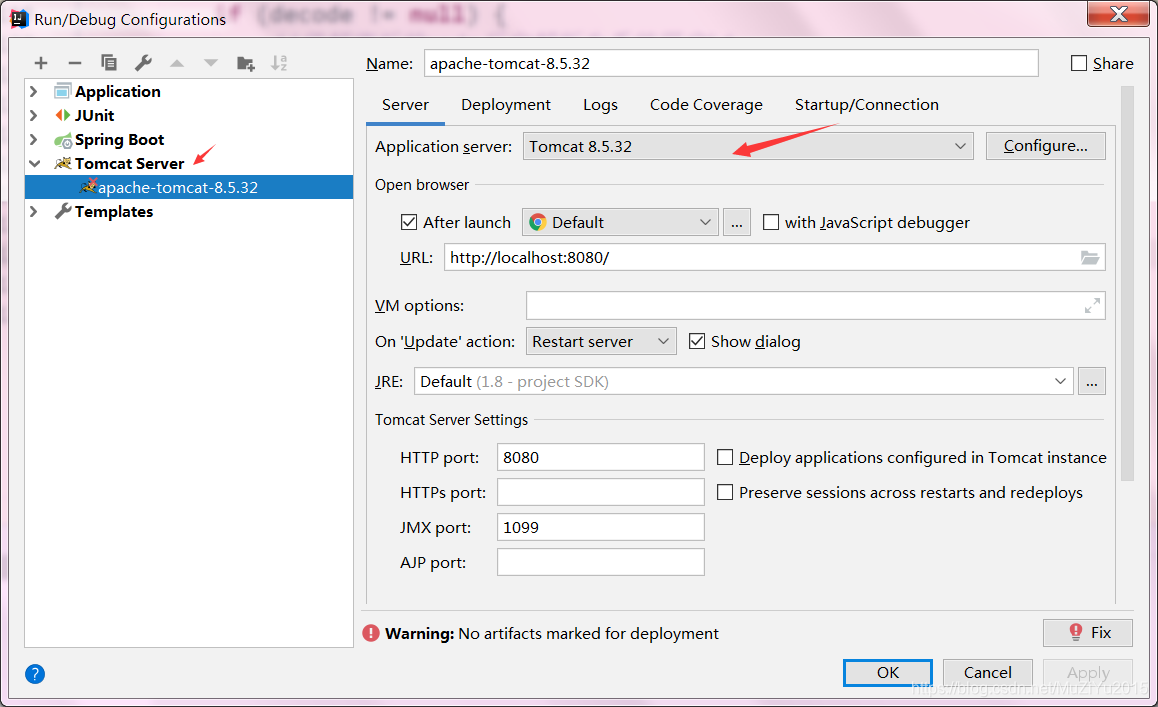The image size is (1158, 707).
Task: Move configuration down arrow
Action: 211,64
